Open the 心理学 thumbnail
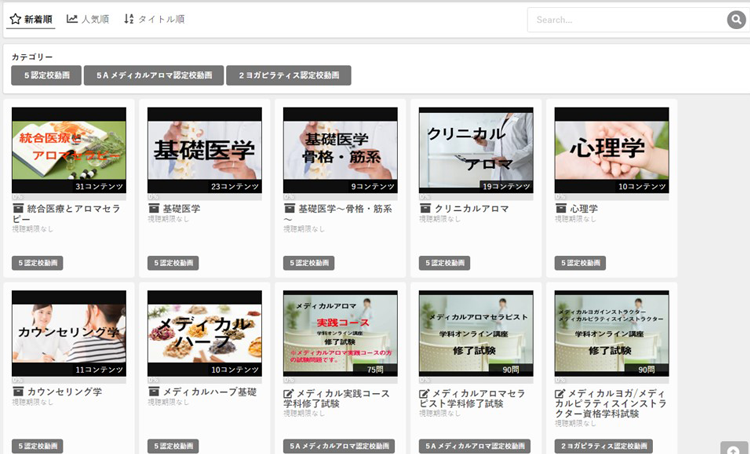Screen dimensions: 750x454 coord(612,150)
